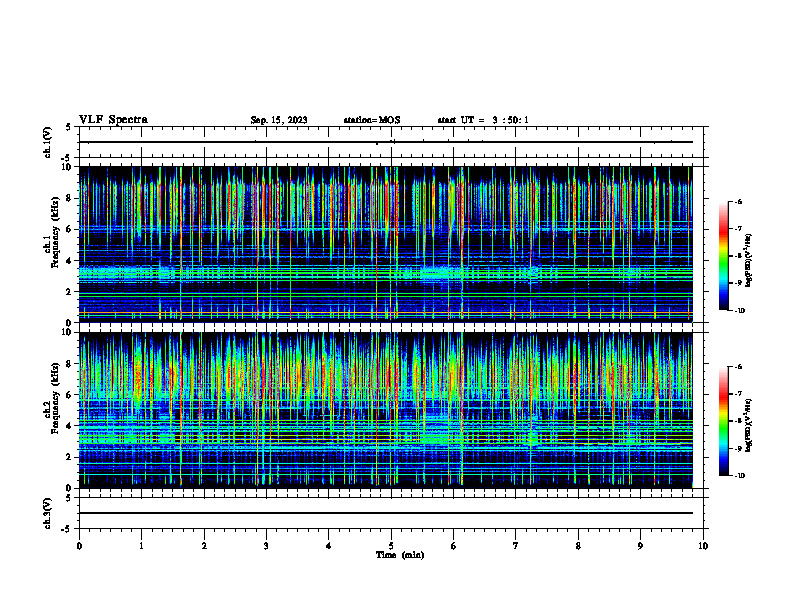
Task: Select the "Sep. 15, 2023" date text
Action: (x=279, y=120)
